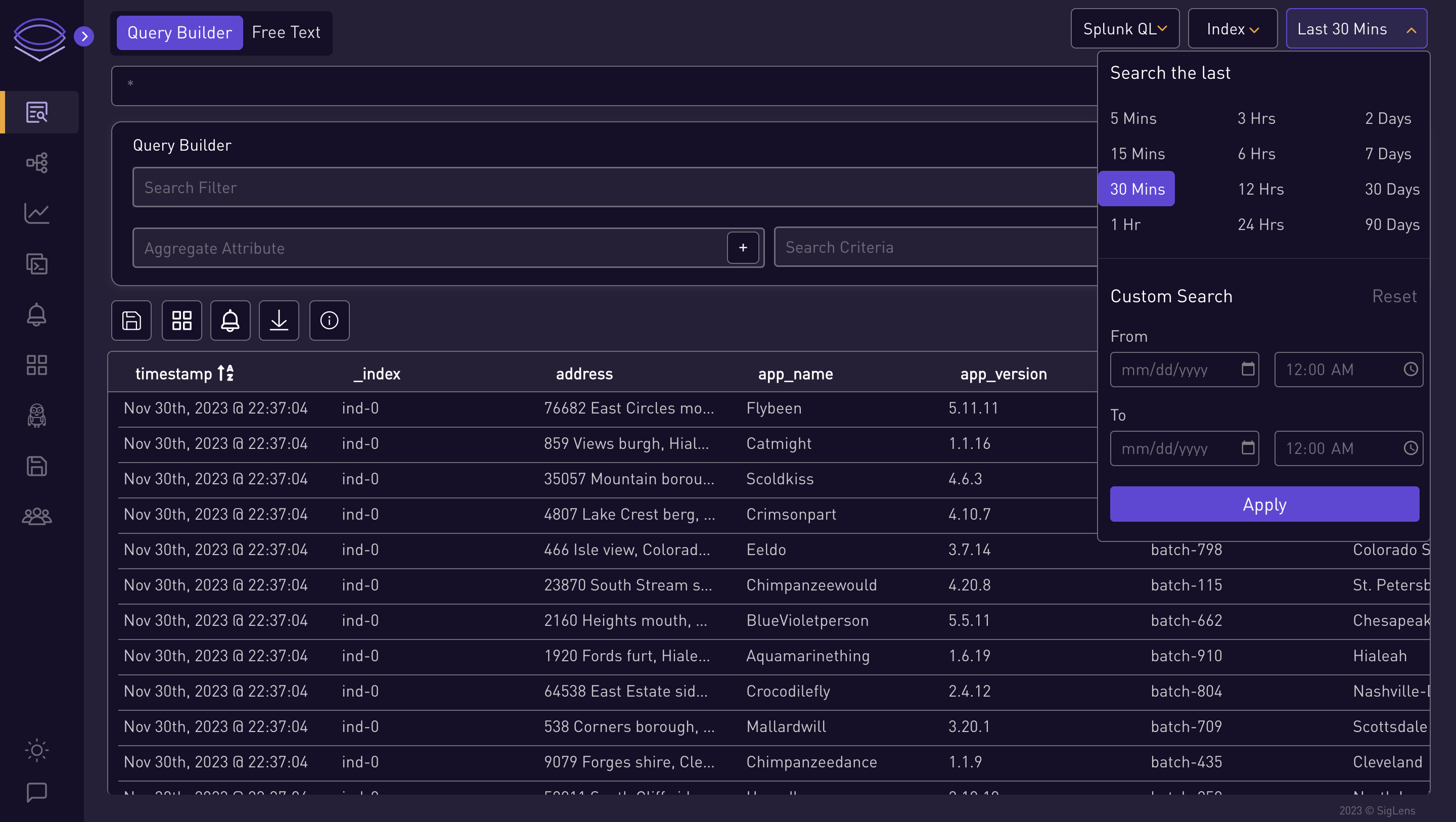Open the Splunk QL language dropdown
Viewport: 1456px width, 822px height.
tap(1125, 29)
